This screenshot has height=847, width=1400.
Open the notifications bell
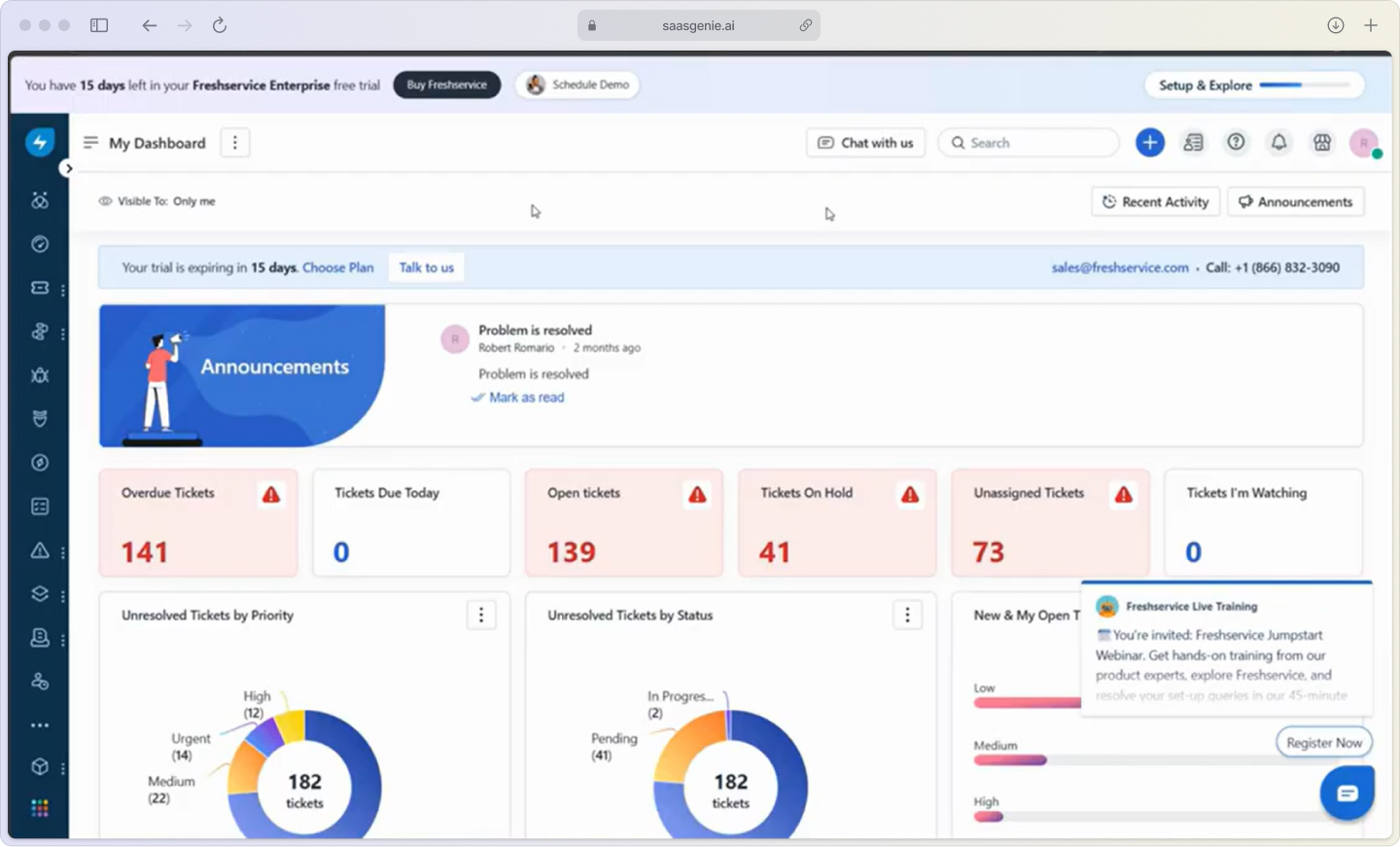1278,143
